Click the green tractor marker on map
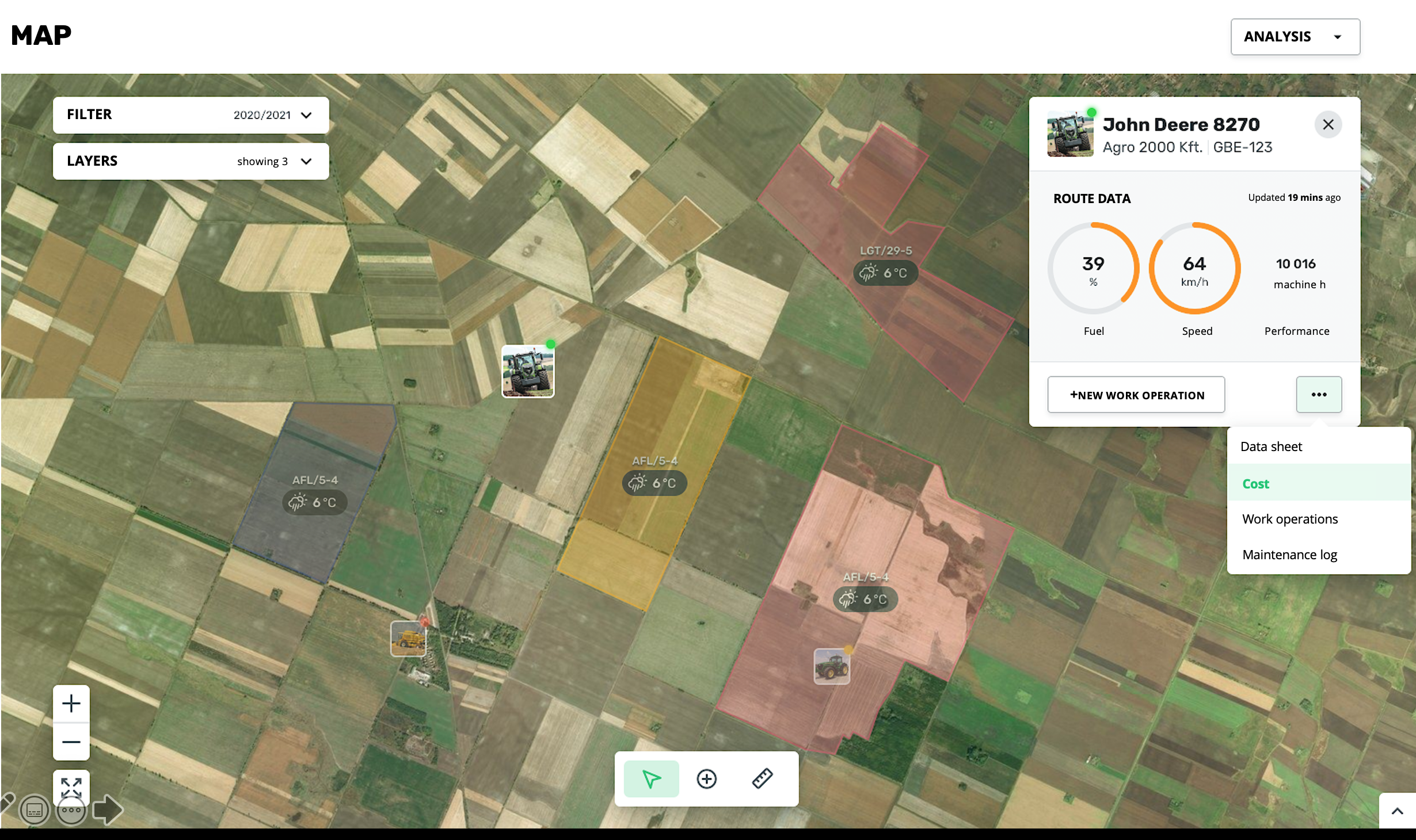 tap(528, 371)
